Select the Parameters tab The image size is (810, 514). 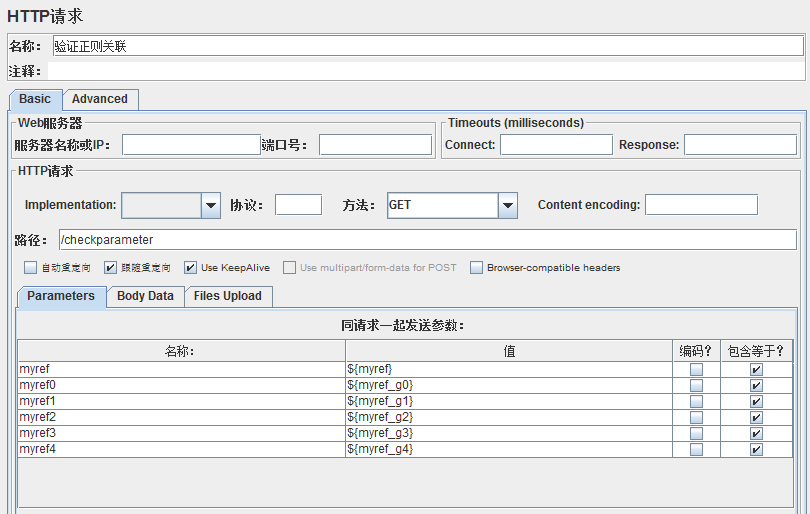click(61, 296)
